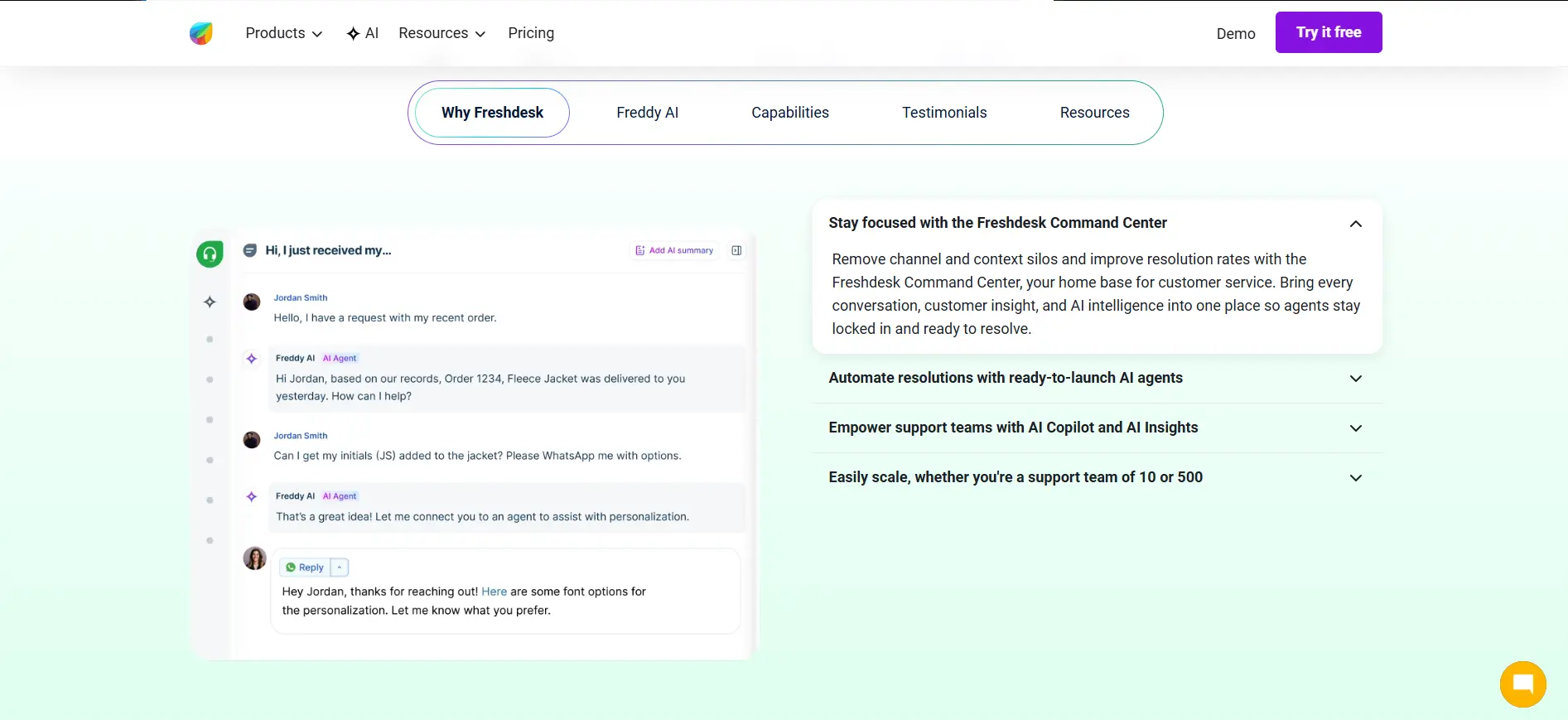The image size is (1568, 720).
Task: Click the Demo link
Action: (x=1236, y=34)
